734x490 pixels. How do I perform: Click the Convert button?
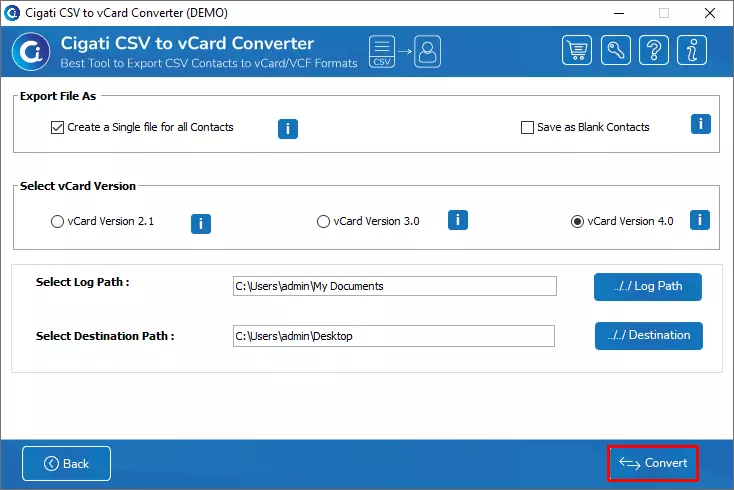coord(653,463)
